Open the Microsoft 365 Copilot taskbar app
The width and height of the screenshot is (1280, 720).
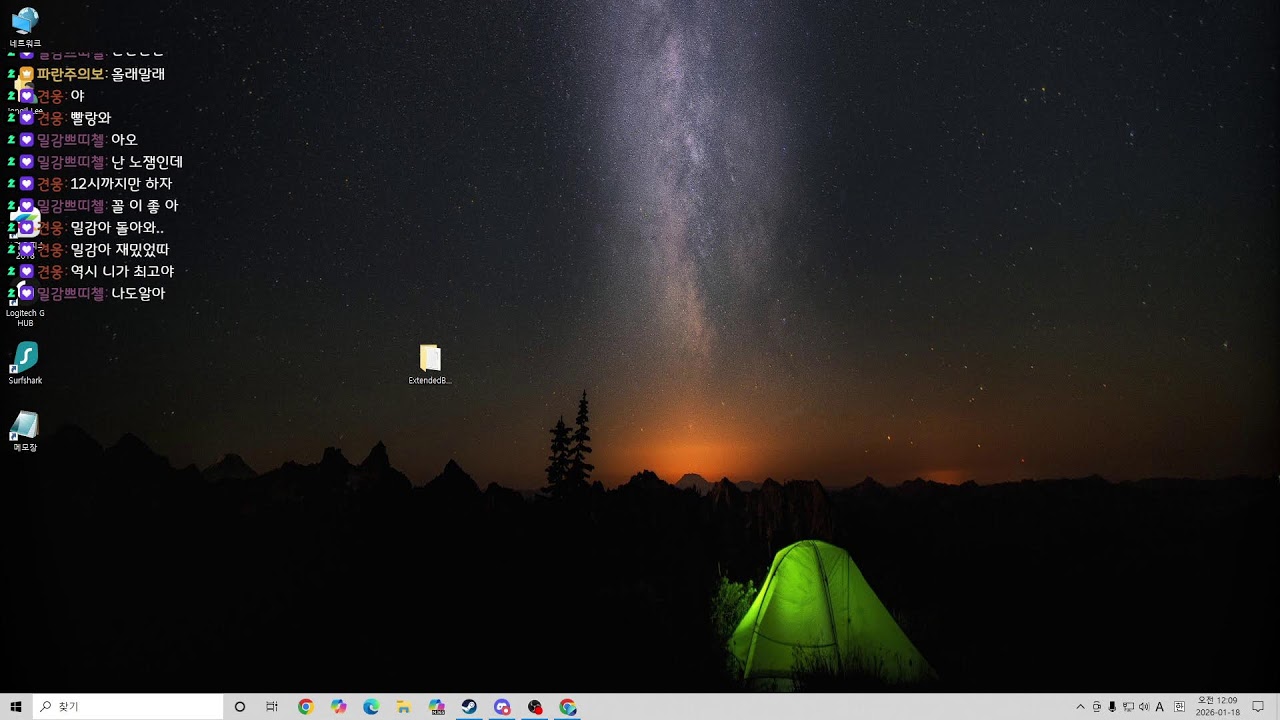point(437,707)
